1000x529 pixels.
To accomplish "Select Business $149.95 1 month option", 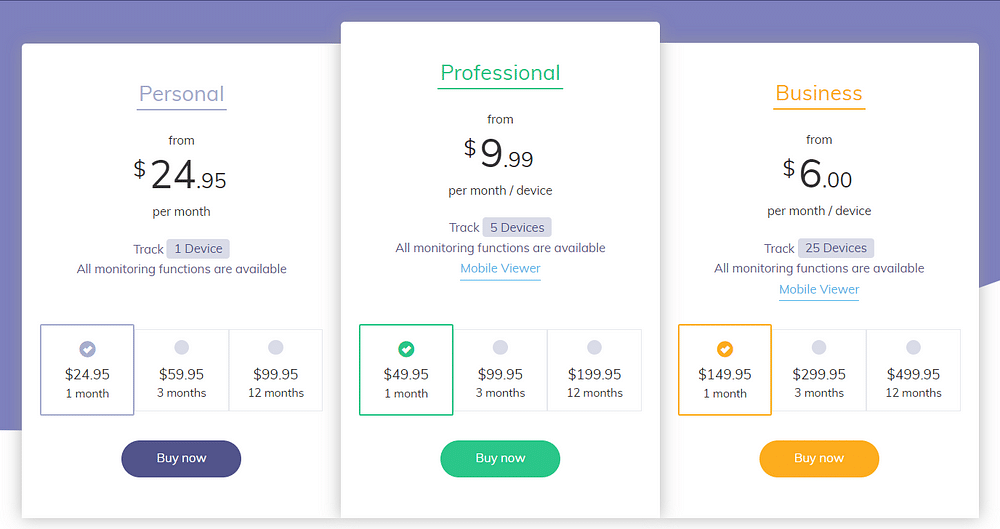I will (x=725, y=369).
